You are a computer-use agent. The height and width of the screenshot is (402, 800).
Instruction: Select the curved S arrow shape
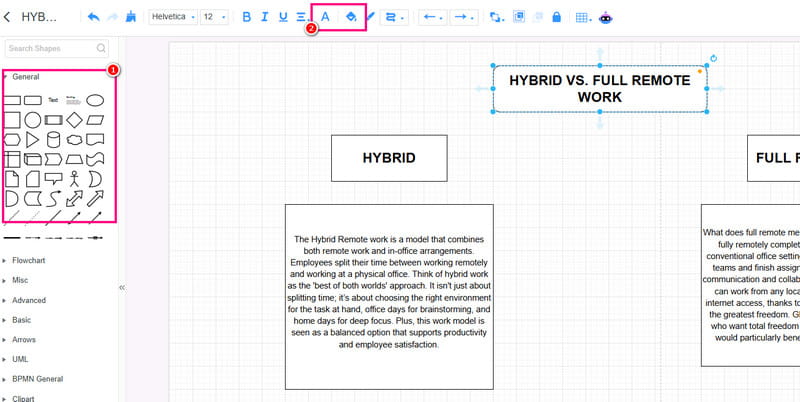pyautogui.click(x=53, y=198)
